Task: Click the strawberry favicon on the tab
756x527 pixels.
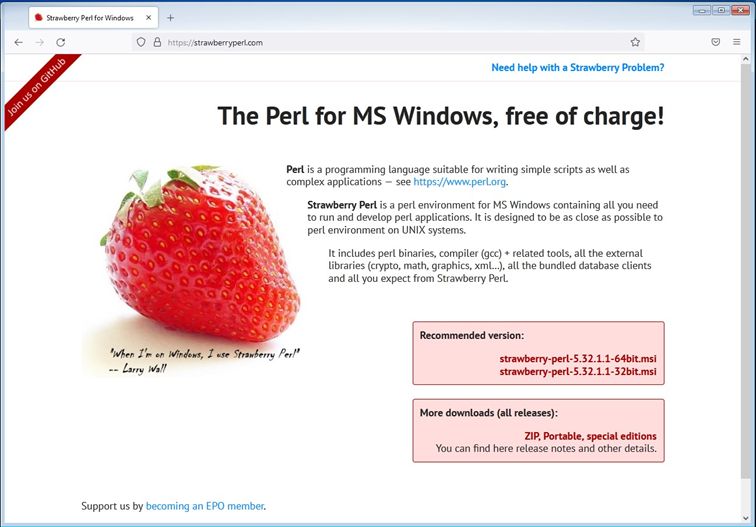Action: coord(39,18)
